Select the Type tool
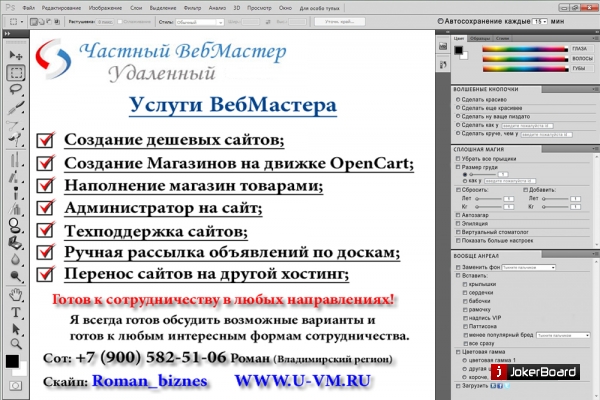Image resolution: width=600 pixels, height=400 pixels. point(15,312)
